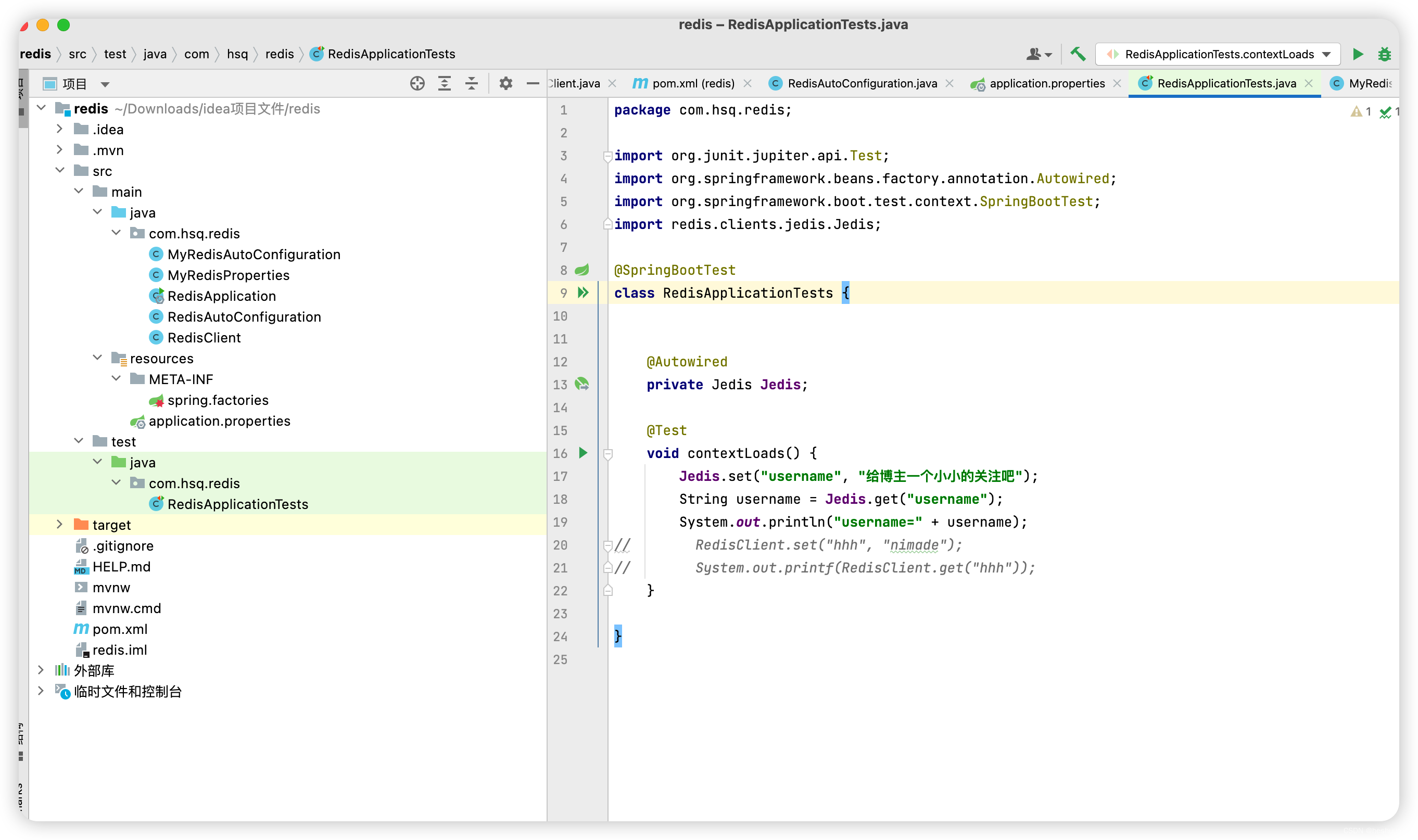The image size is (1418, 840).
Task: Close the RedisAutoConfiguration.java tab
Action: pyautogui.click(x=949, y=83)
